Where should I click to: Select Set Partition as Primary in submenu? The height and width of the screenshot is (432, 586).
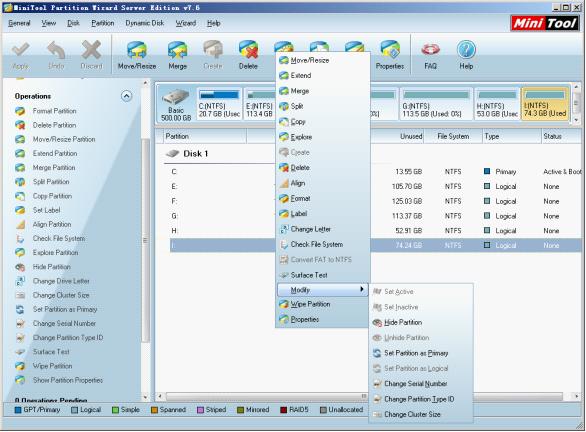coord(421,353)
